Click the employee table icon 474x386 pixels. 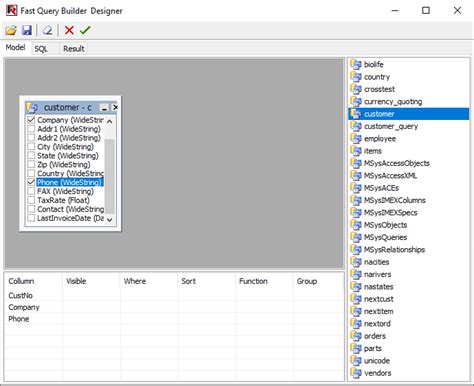(x=356, y=138)
